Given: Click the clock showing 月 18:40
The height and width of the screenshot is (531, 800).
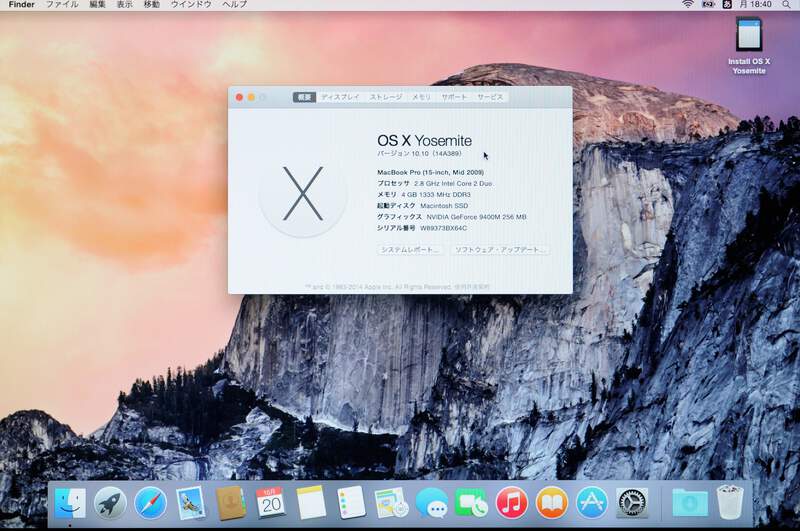Looking at the screenshot, I should pos(756,4).
